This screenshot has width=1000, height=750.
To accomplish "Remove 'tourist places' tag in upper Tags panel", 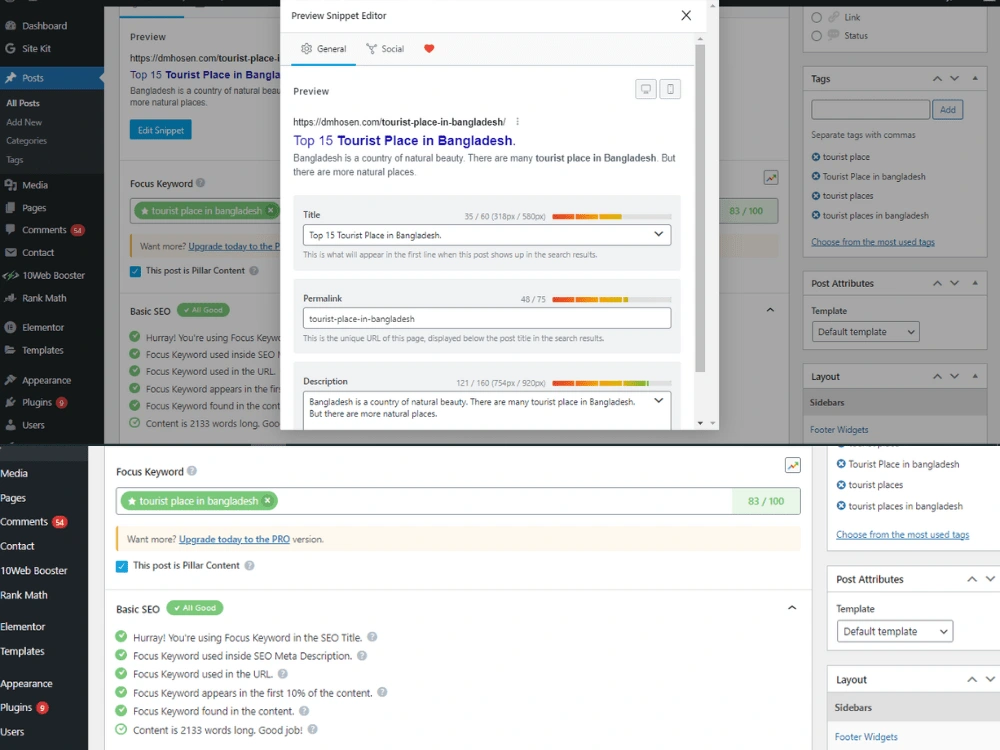I will (816, 196).
